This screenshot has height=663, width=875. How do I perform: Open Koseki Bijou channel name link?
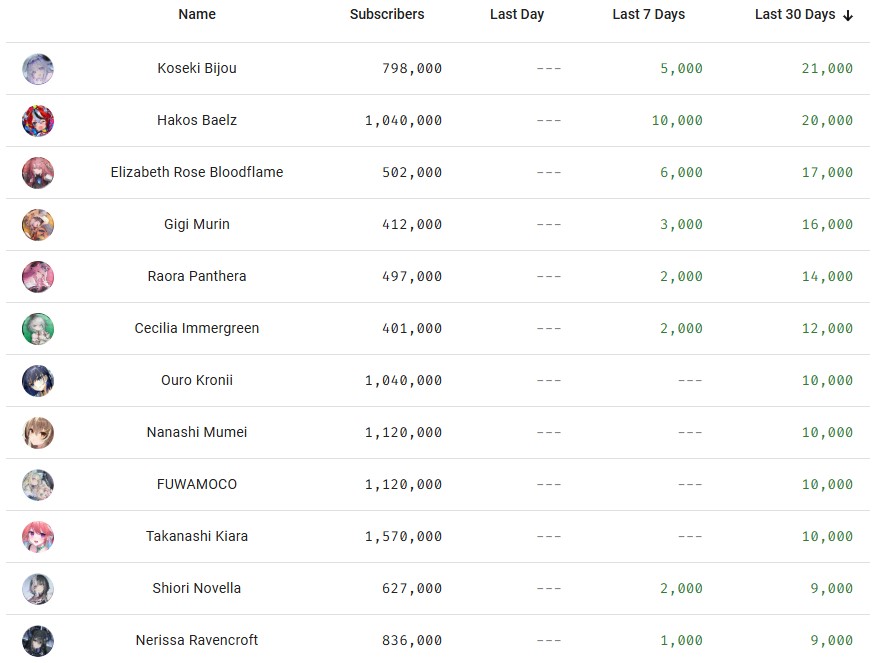pyautogui.click(x=197, y=68)
